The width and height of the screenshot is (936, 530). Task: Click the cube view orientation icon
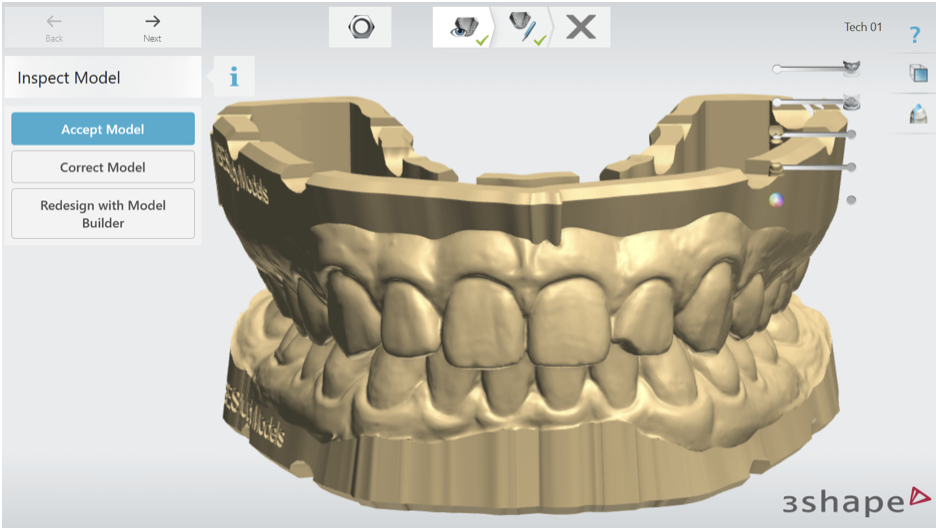(x=917, y=73)
